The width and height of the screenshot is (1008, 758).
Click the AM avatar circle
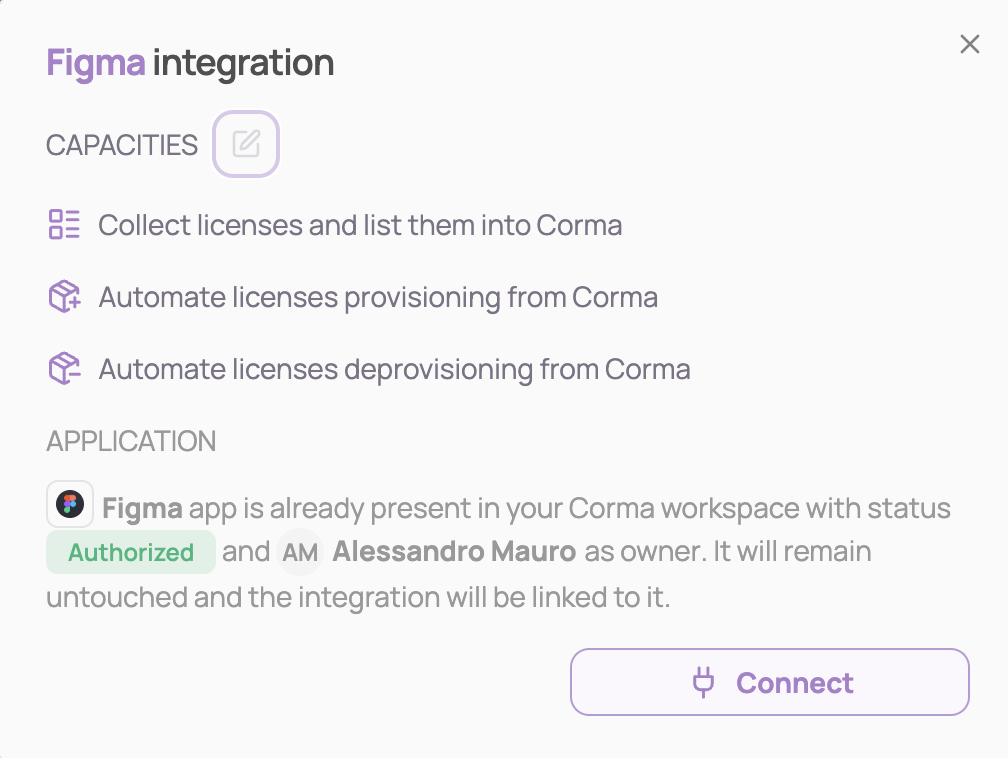[x=299, y=552]
